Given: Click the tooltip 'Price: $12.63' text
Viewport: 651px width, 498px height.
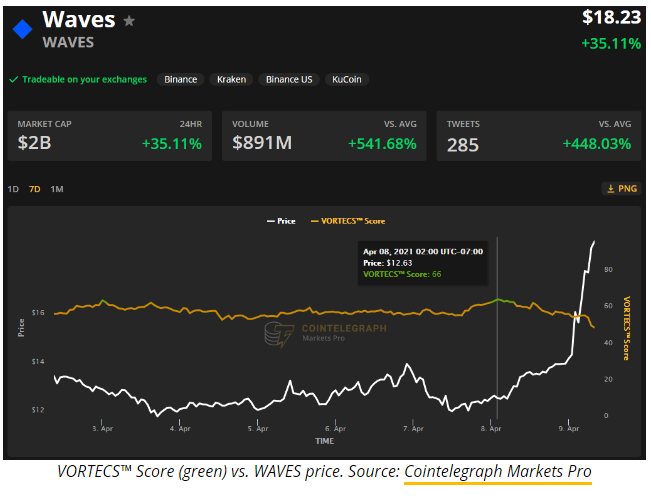Looking at the screenshot, I should point(388,263).
